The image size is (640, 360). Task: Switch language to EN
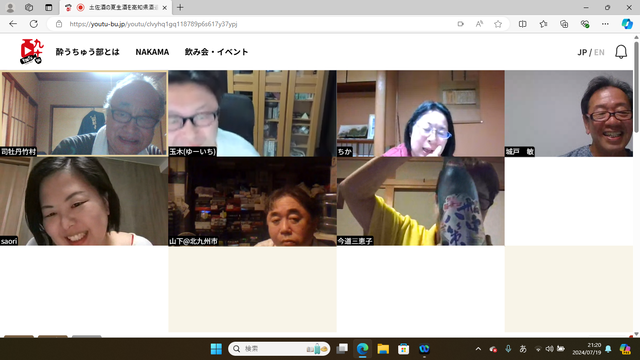[x=599, y=52]
